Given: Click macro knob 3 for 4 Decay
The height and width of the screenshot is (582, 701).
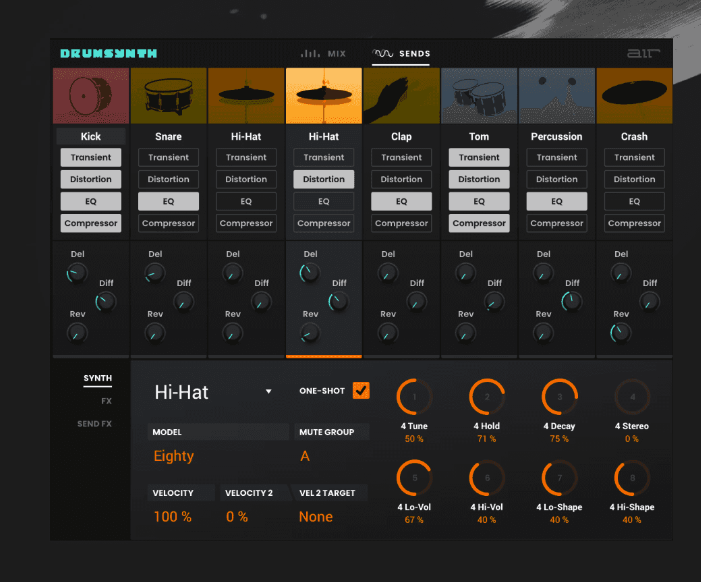Looking at the screenshot, I should click(560, 397).
